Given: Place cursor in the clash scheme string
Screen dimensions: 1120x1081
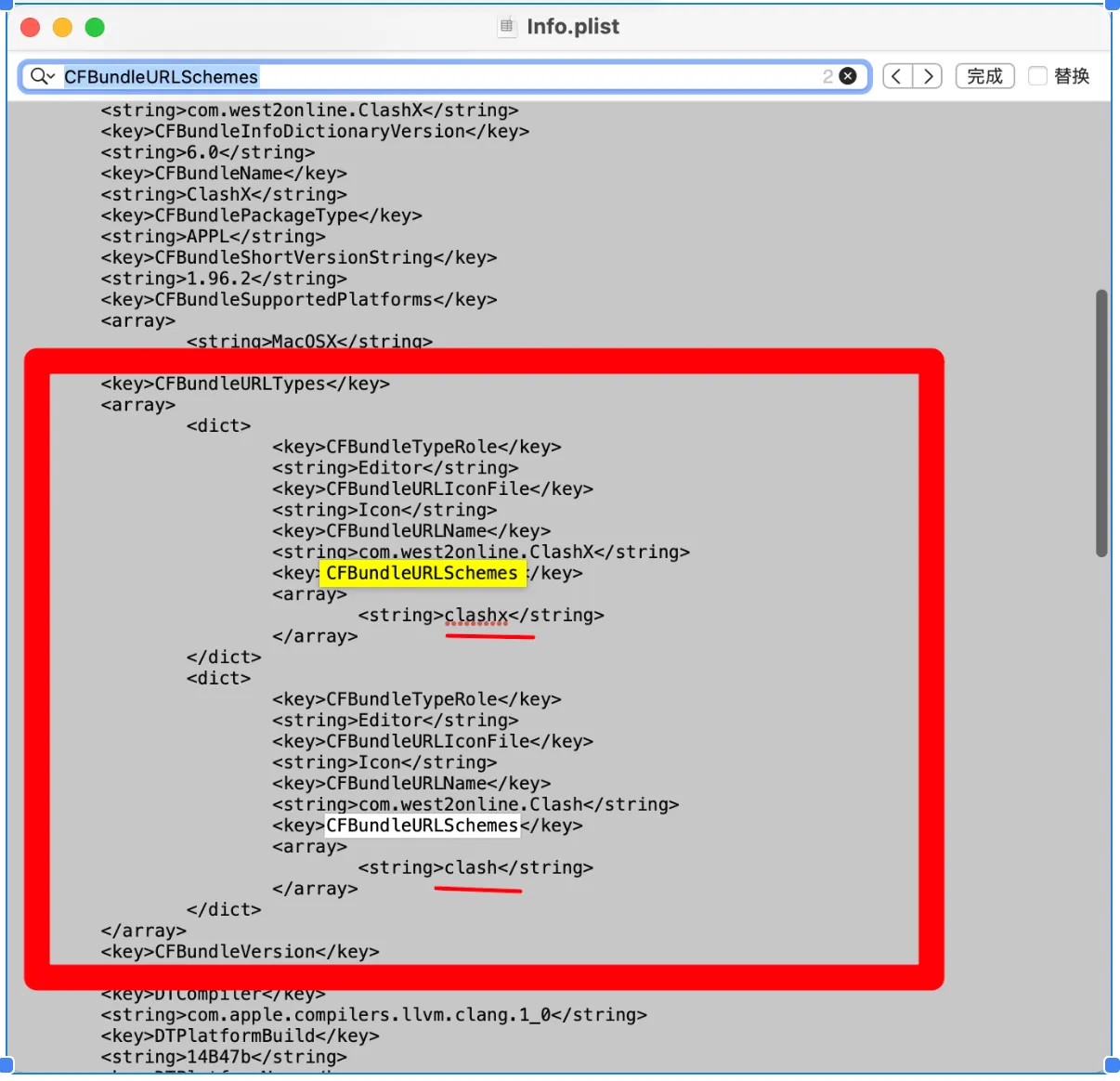Looking at the screenshot, I should click(472, 867).
